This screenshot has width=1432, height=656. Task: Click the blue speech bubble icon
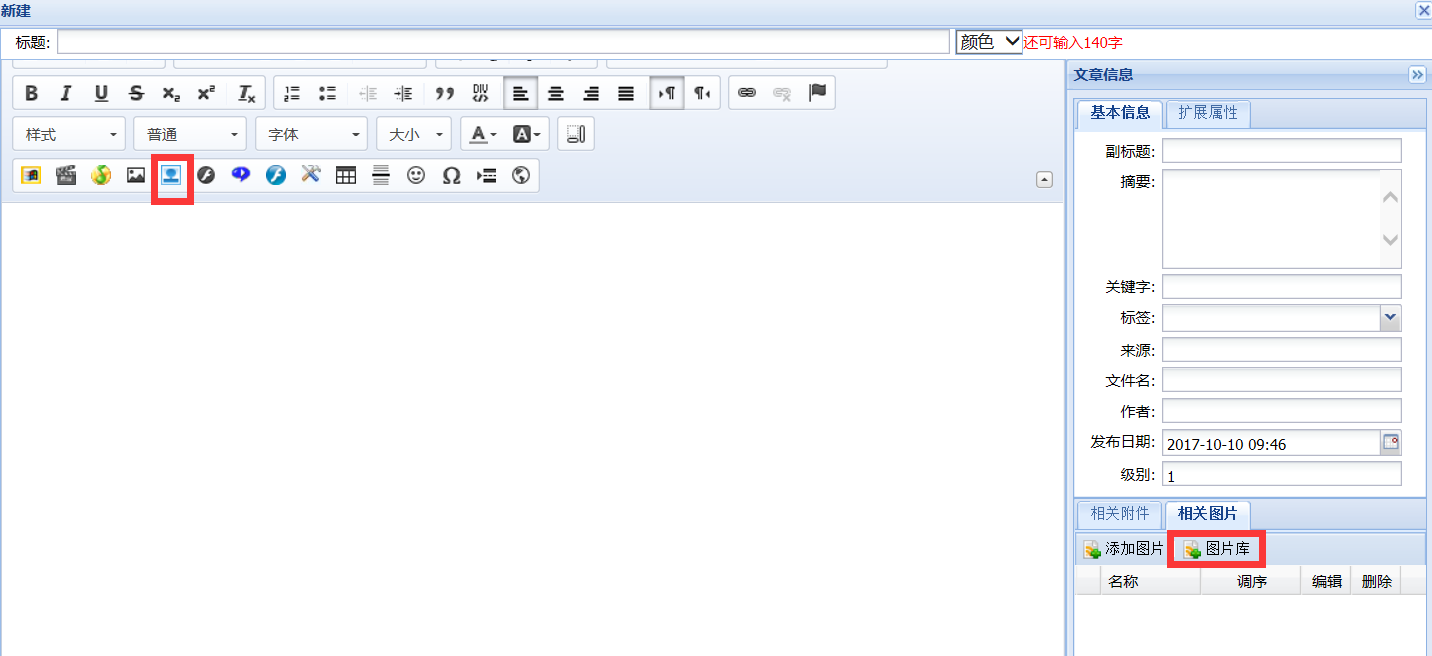click(241, 176)
